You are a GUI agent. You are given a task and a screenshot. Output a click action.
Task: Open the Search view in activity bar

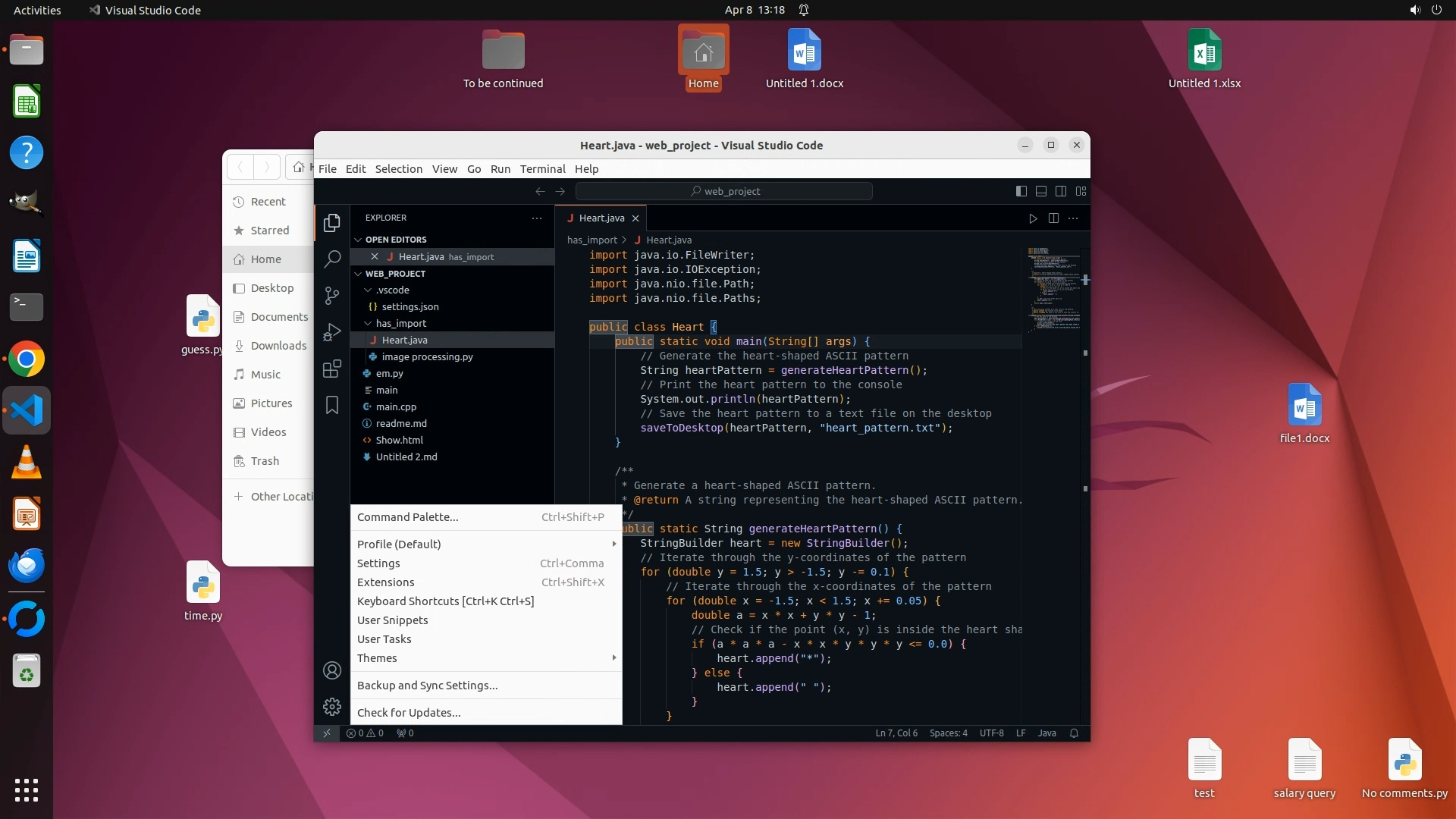332,259
